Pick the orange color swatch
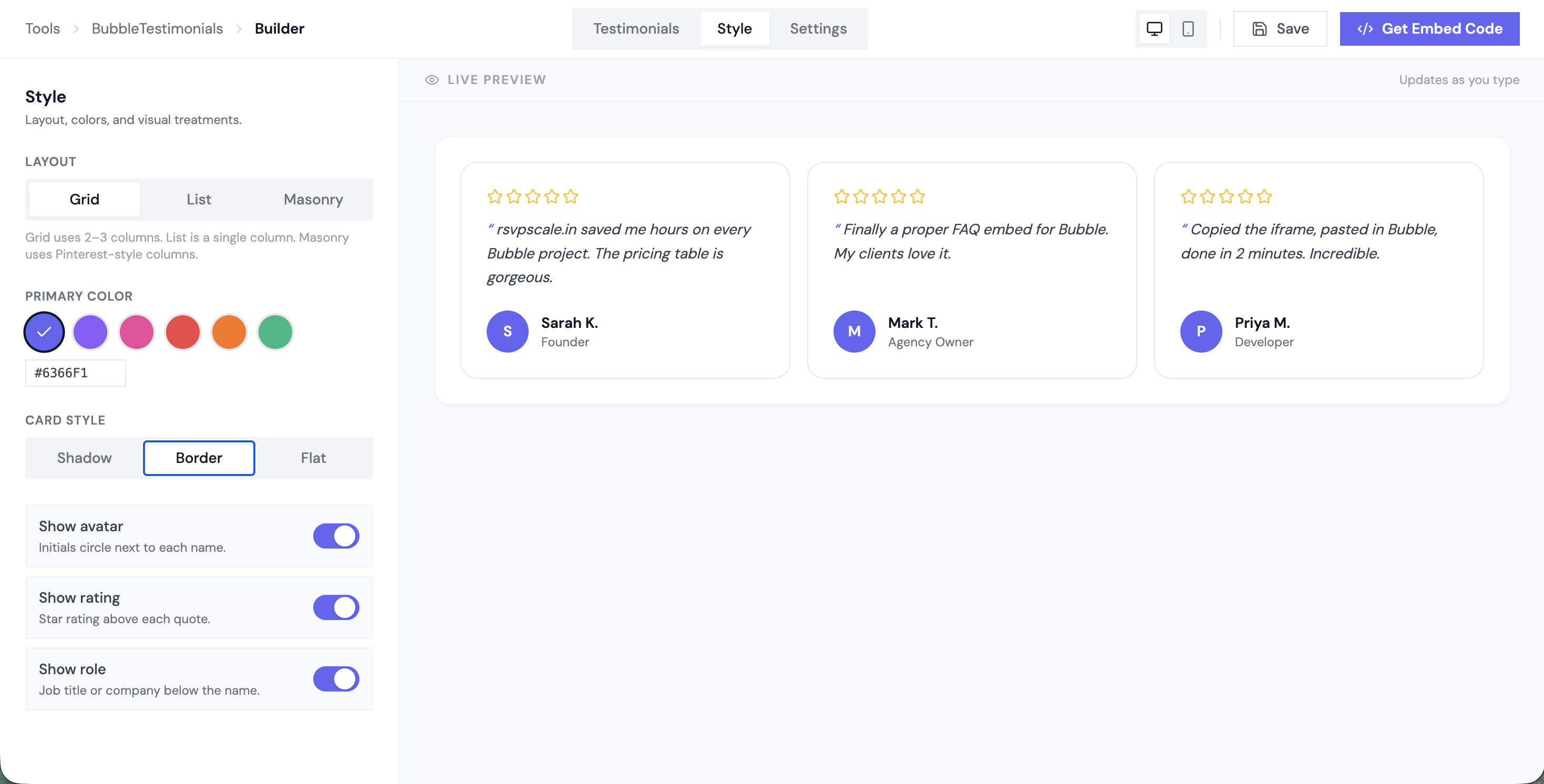Image resolution: width=1544 pixels, height=784 pixels. tap(229, 332)
